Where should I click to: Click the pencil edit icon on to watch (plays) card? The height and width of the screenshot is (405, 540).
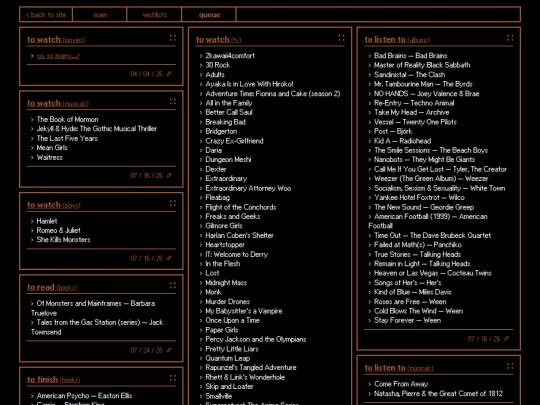coord(169,258)
